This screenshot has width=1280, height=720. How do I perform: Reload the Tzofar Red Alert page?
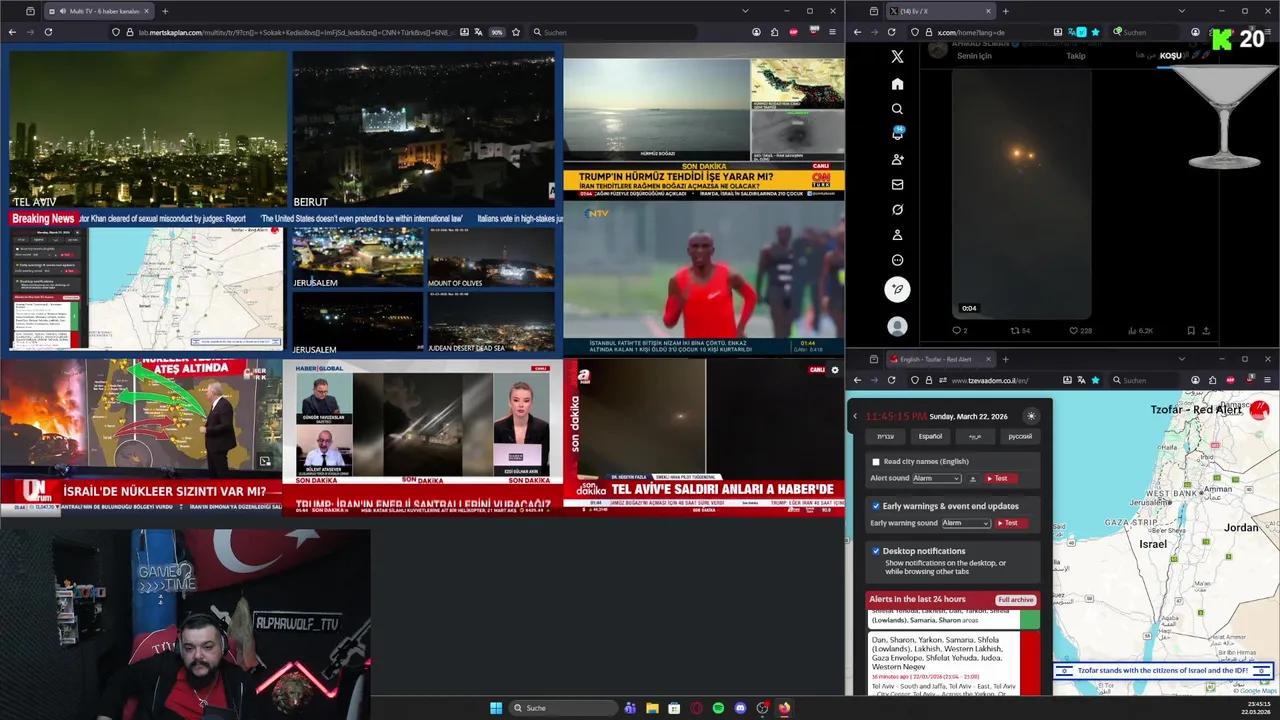[x=891, y=380]
